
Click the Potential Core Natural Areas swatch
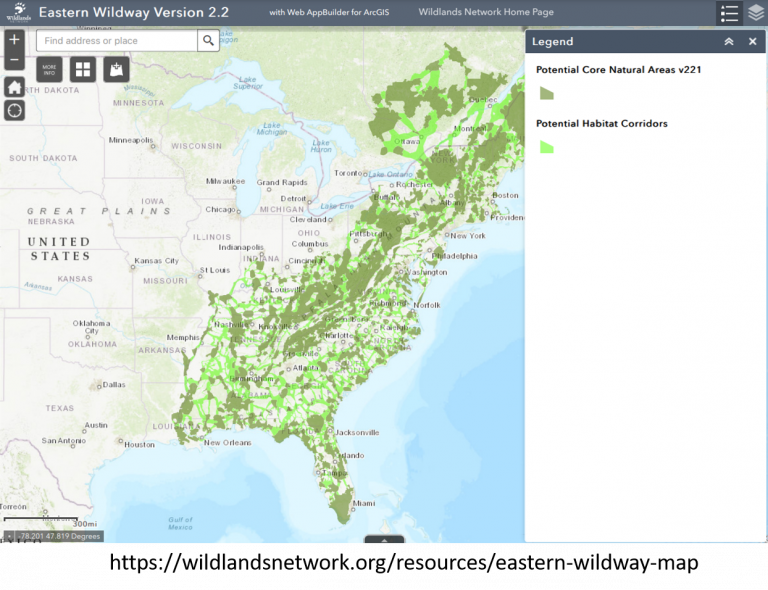(547, 93)
